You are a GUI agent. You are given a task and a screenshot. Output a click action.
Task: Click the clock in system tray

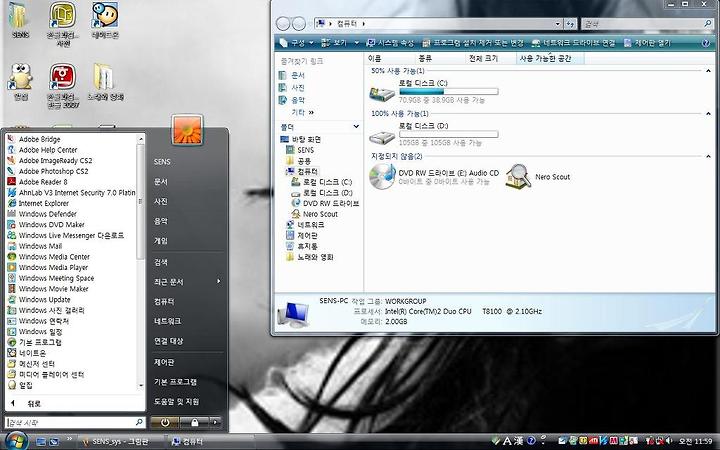click(x=696, y=441)
